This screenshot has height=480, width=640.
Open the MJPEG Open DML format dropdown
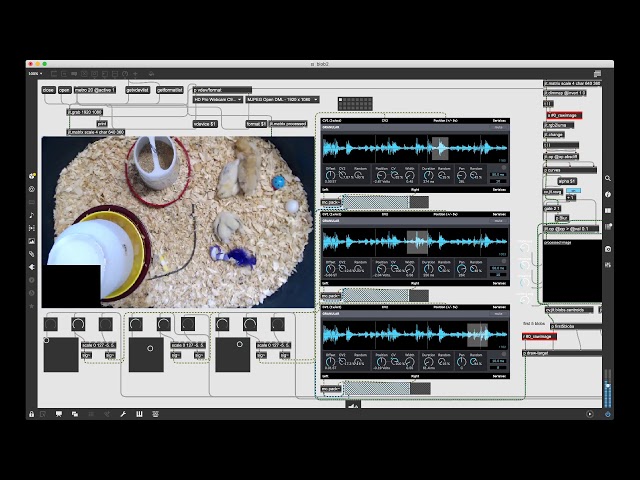282,100
